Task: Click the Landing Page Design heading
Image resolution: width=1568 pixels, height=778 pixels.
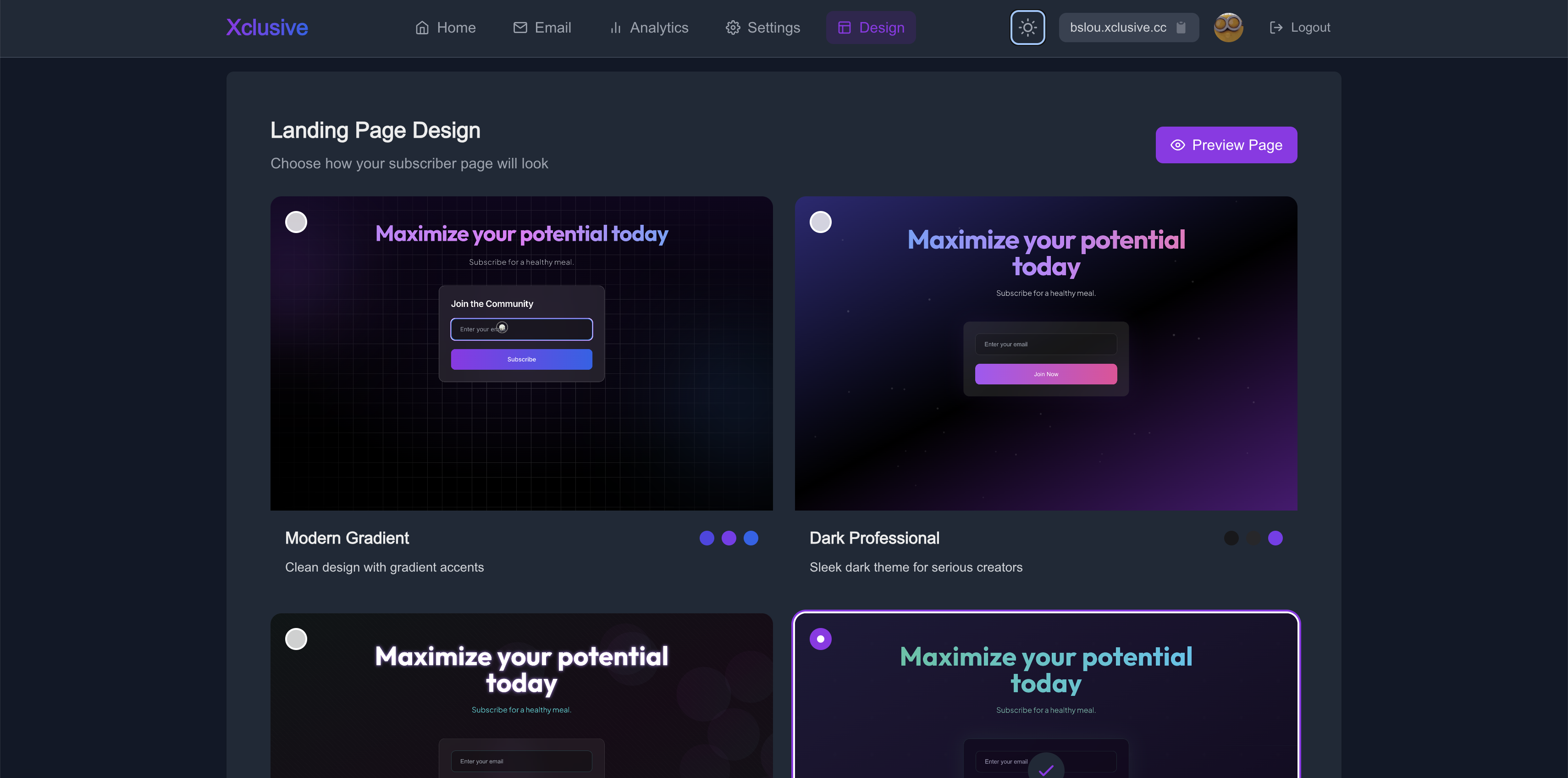Action: click(375, 130)
